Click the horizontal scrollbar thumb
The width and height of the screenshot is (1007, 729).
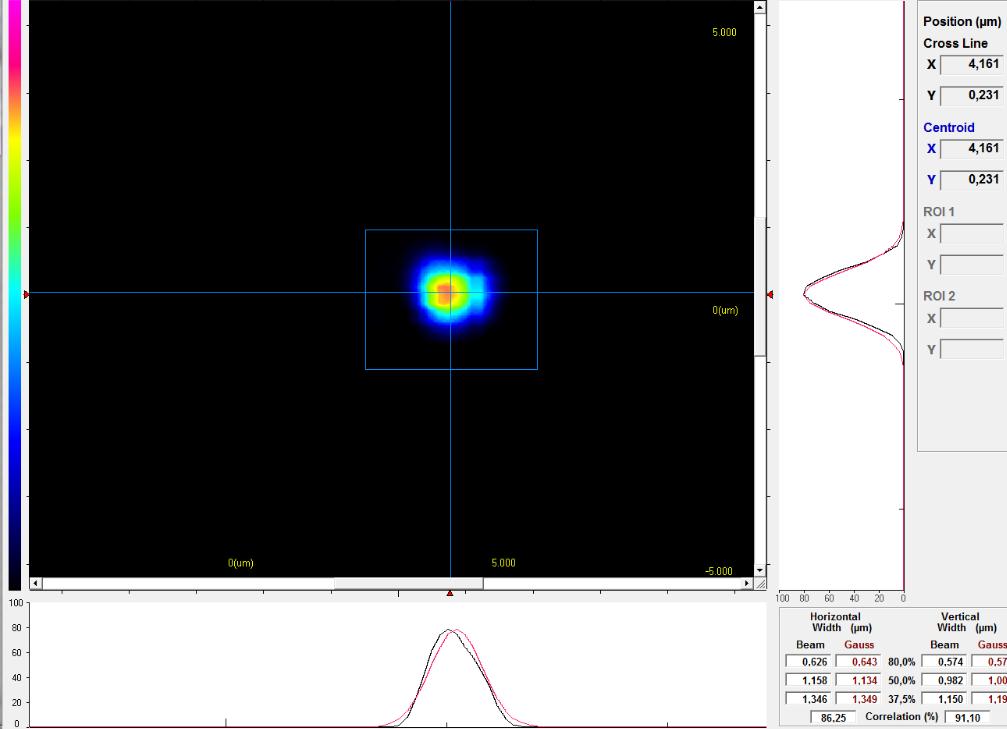(x=408, y=583)
